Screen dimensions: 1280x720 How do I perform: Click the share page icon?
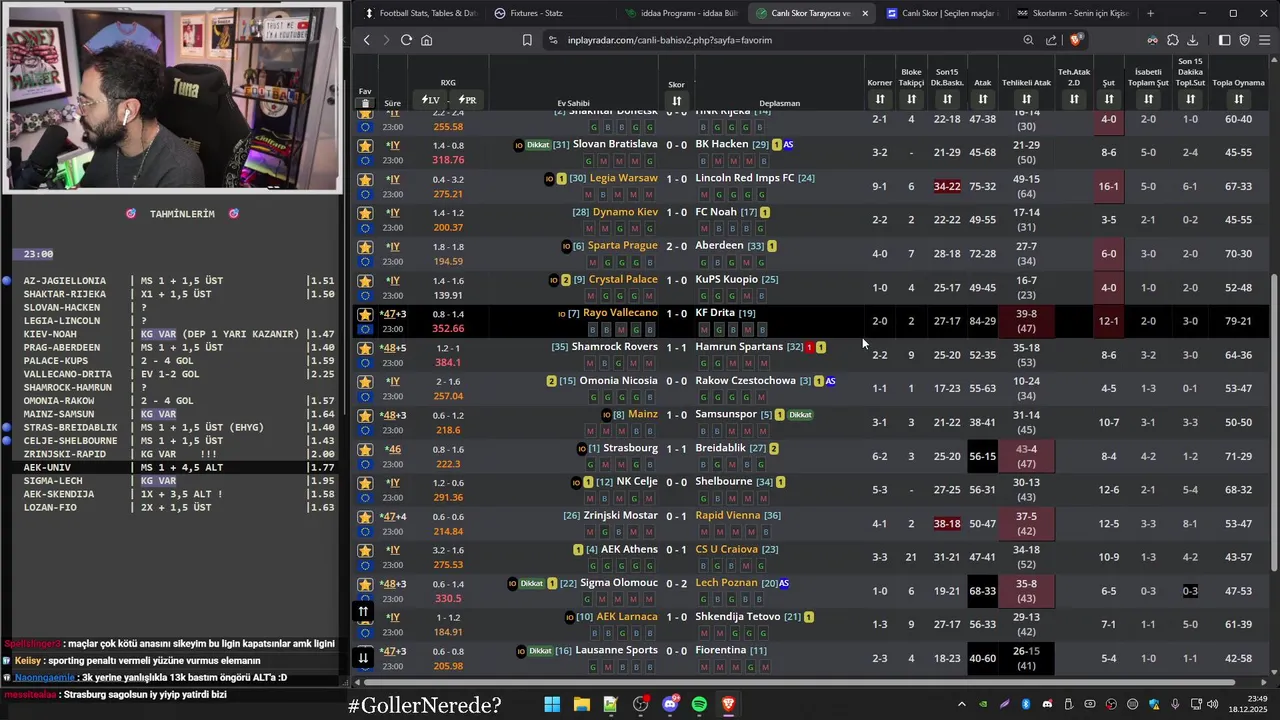tap(1051, 40)
